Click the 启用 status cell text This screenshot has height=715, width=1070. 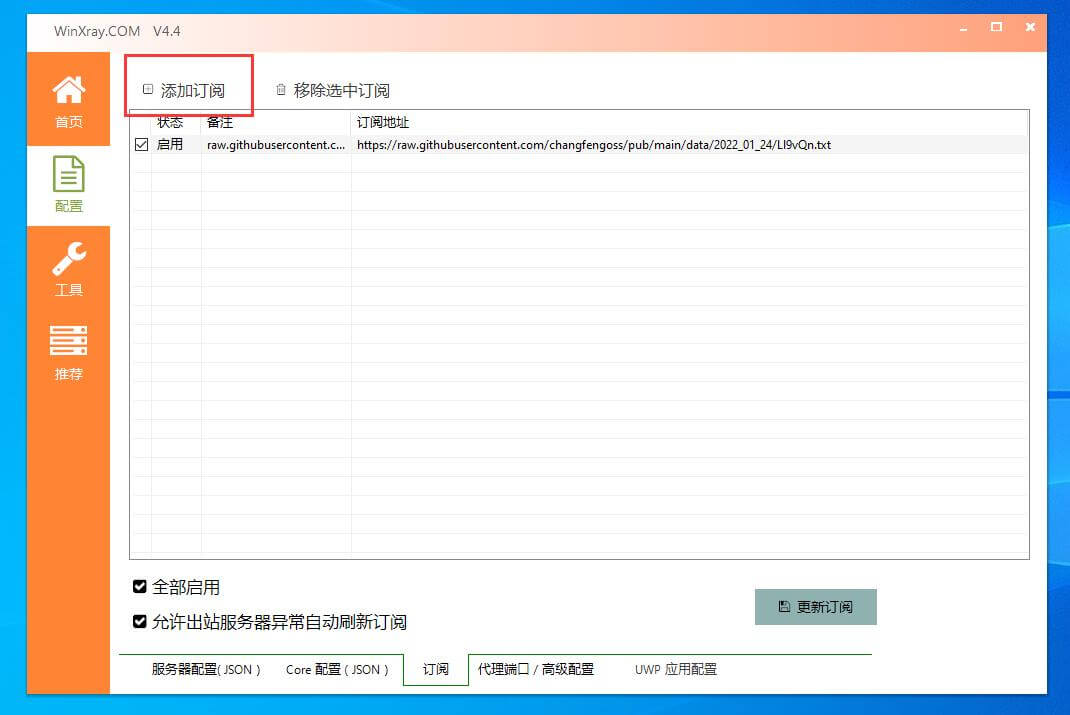[170, 145]
